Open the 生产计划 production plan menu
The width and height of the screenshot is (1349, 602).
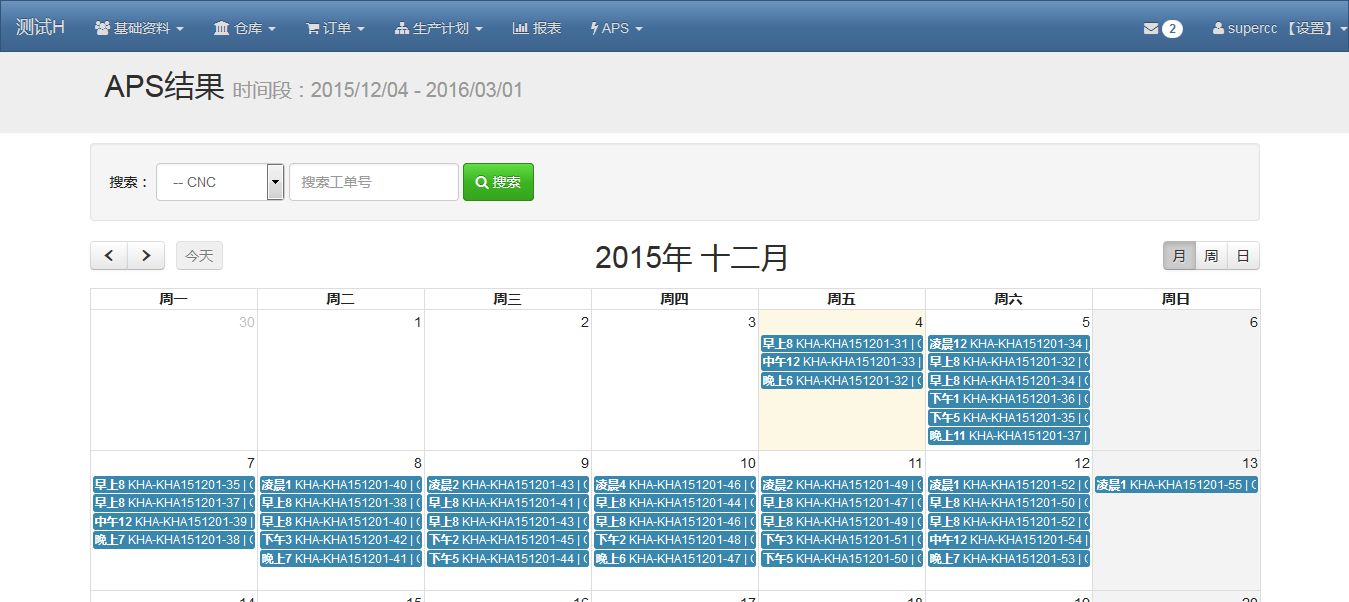click(x=439, y=28)
